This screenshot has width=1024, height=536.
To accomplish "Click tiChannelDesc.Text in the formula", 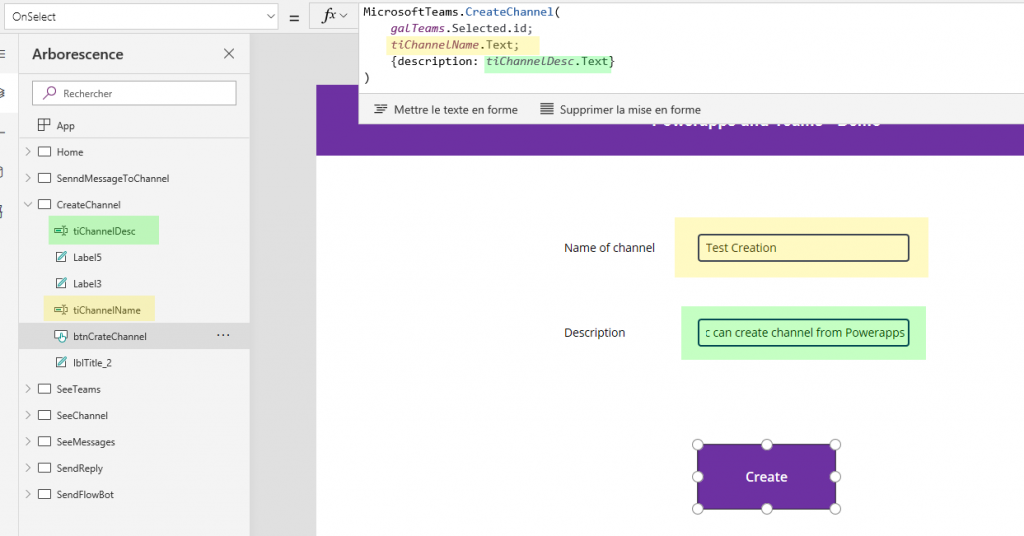I will pyautogui.click(x=547, y=61).
